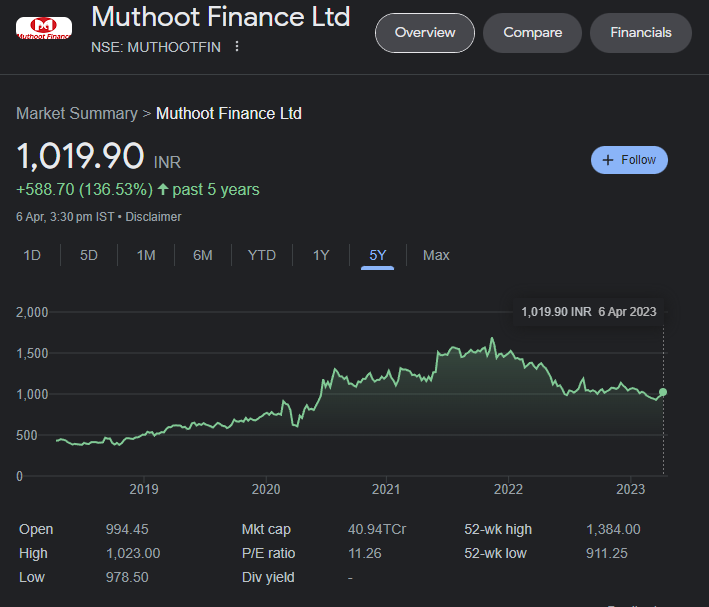Click the 1,019.90 INR 6 Apr 2023 tooltip
709x607 pixels.
coord(588,312)
